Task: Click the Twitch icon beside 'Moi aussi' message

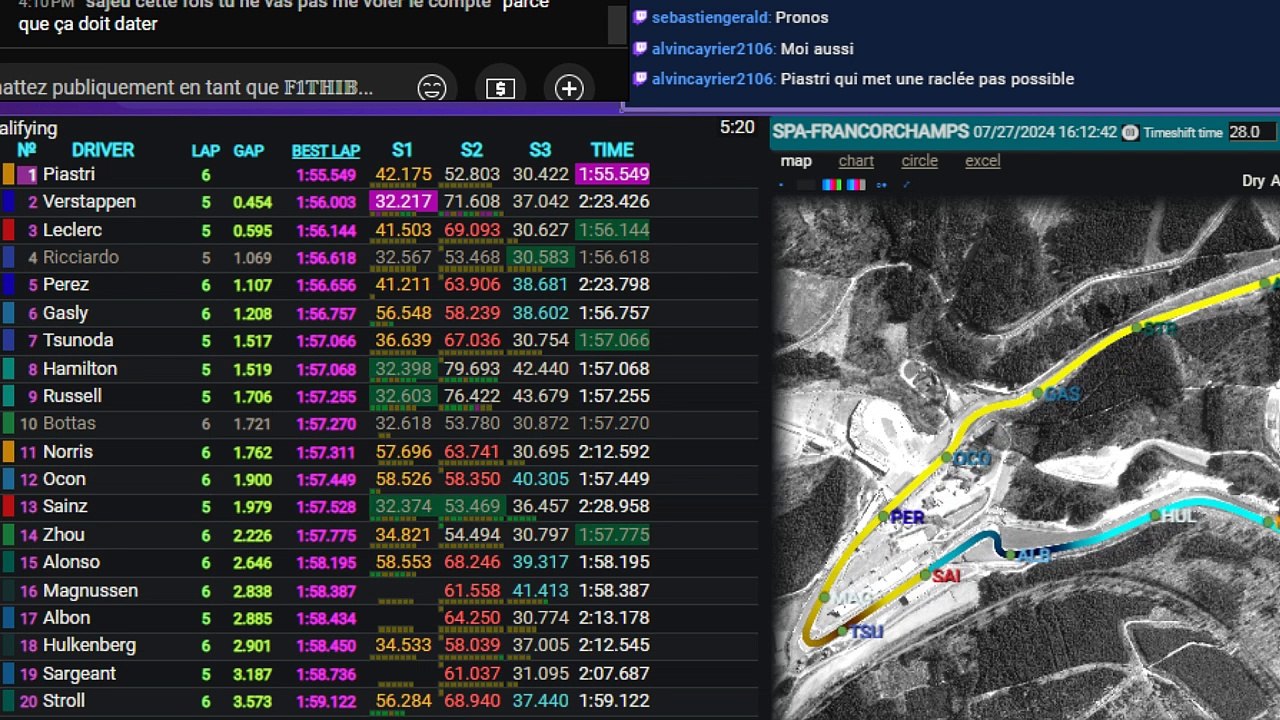Action: tap(640, 48)
